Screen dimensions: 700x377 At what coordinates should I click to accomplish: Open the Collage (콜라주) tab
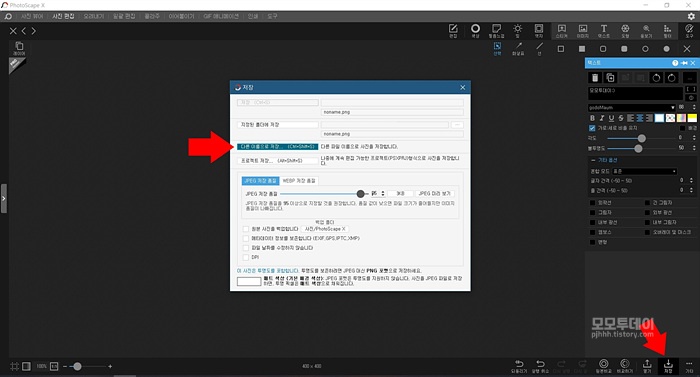coord(152,16)
